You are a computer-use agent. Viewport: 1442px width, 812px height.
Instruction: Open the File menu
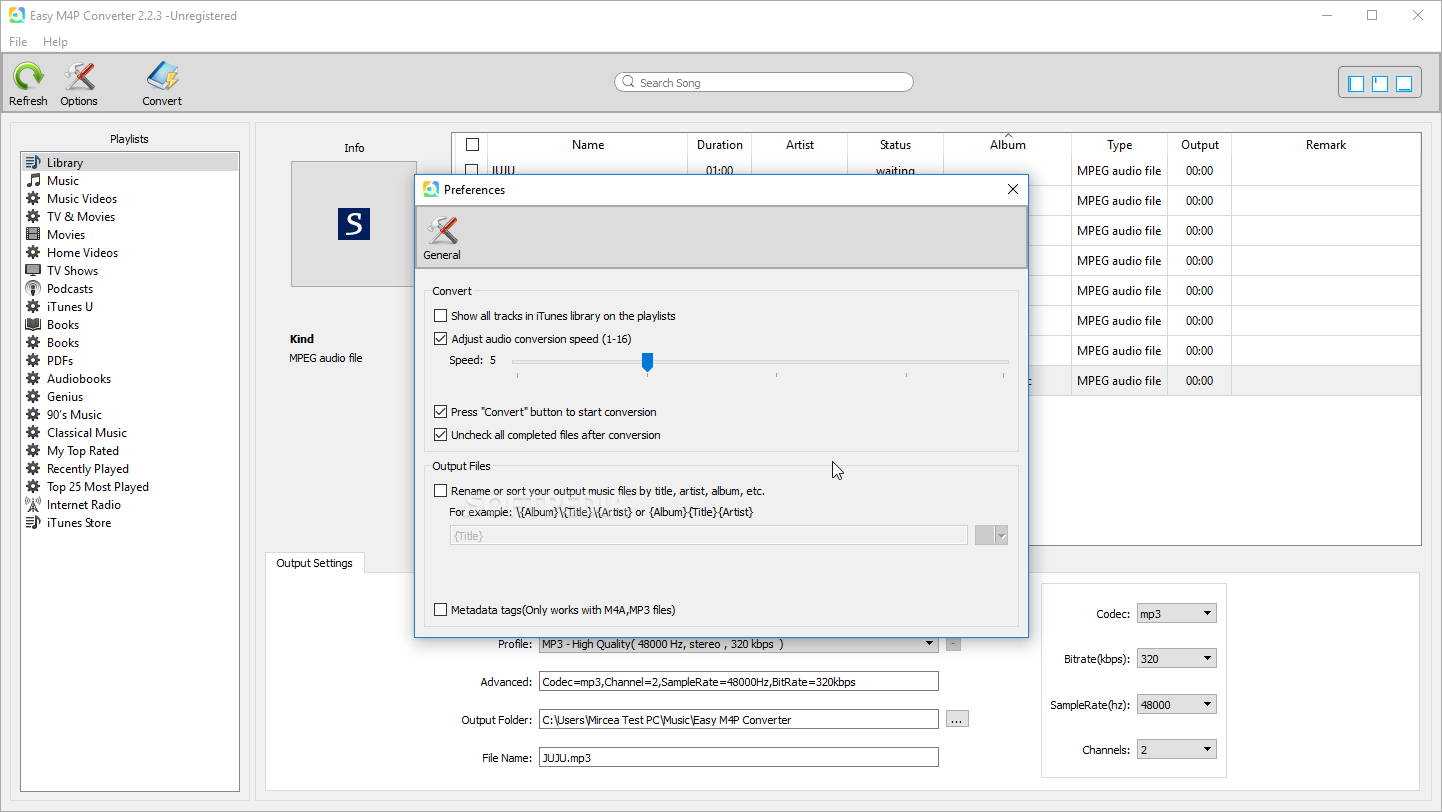(x=19, y=42)
